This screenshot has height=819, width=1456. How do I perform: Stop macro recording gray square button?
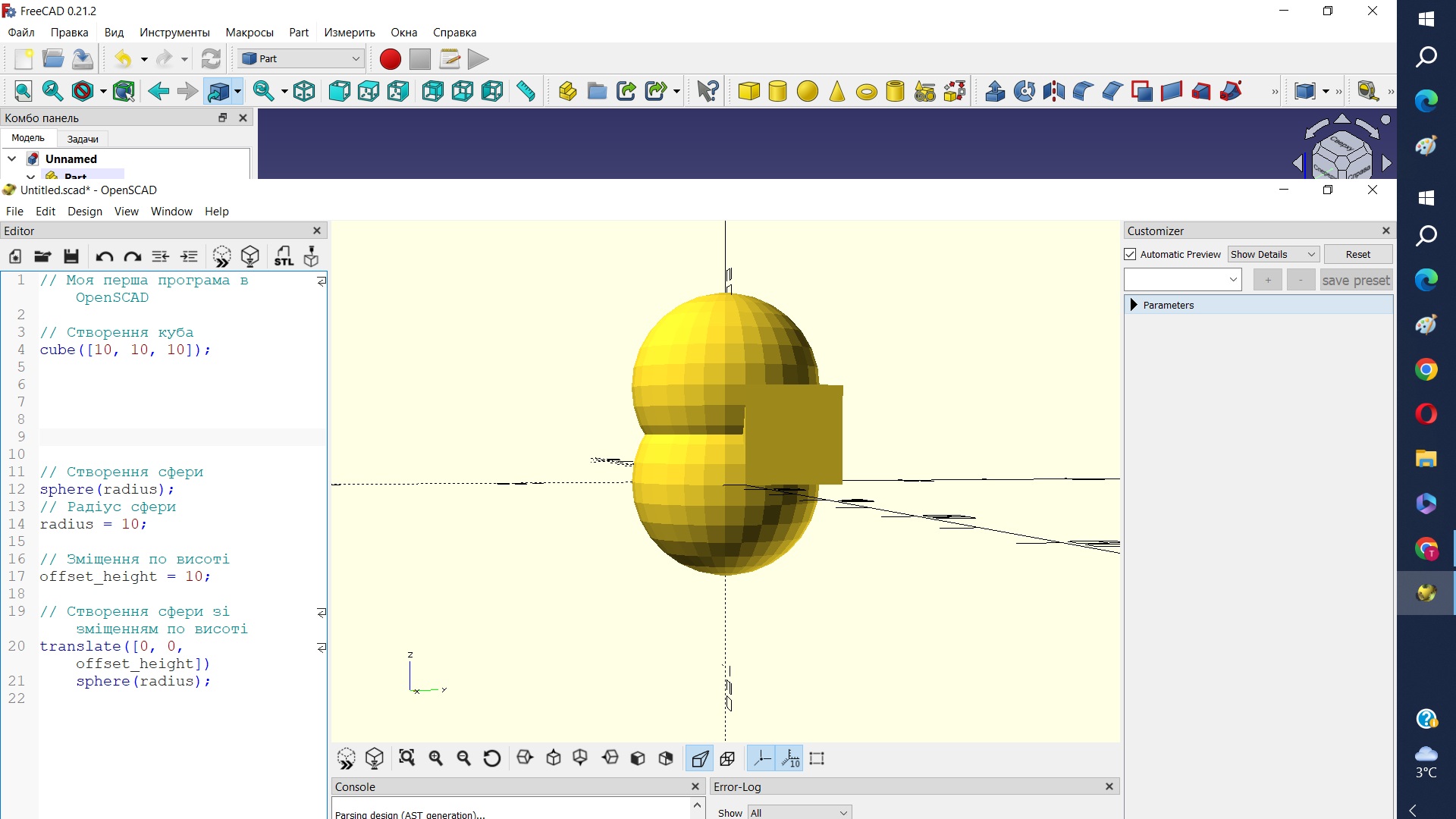pos(420,59)
